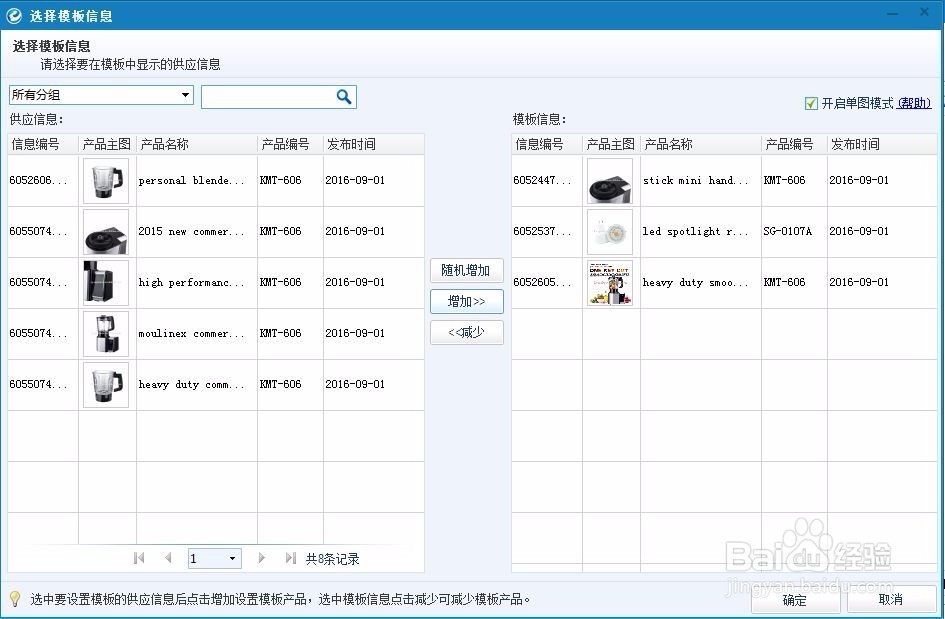This screenshot has height=619, width=945.
Task: Sort template list by 发布时间 header
Action: (x=882, y=144)
